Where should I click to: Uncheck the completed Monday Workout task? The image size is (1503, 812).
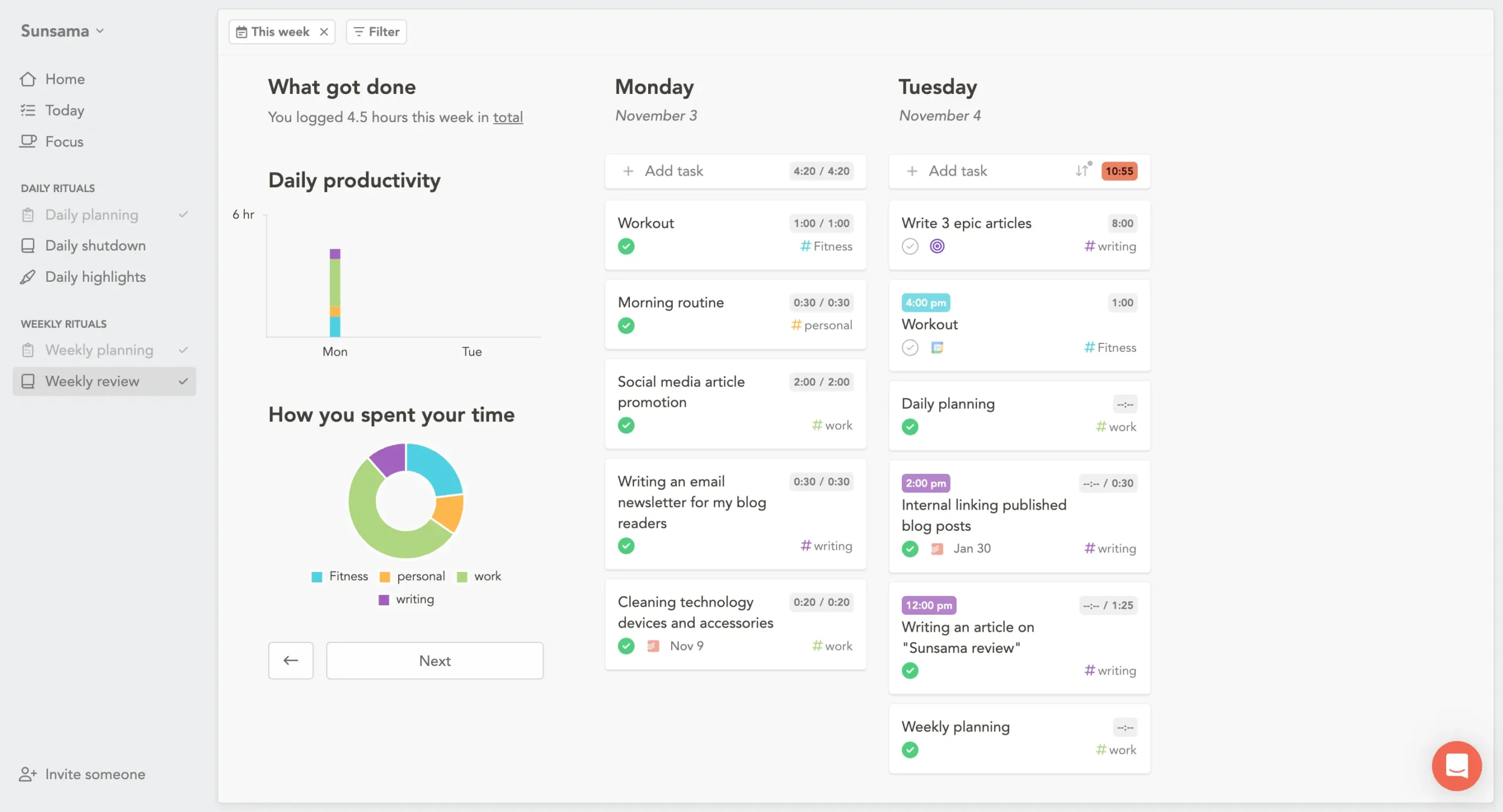pos(626,246)
